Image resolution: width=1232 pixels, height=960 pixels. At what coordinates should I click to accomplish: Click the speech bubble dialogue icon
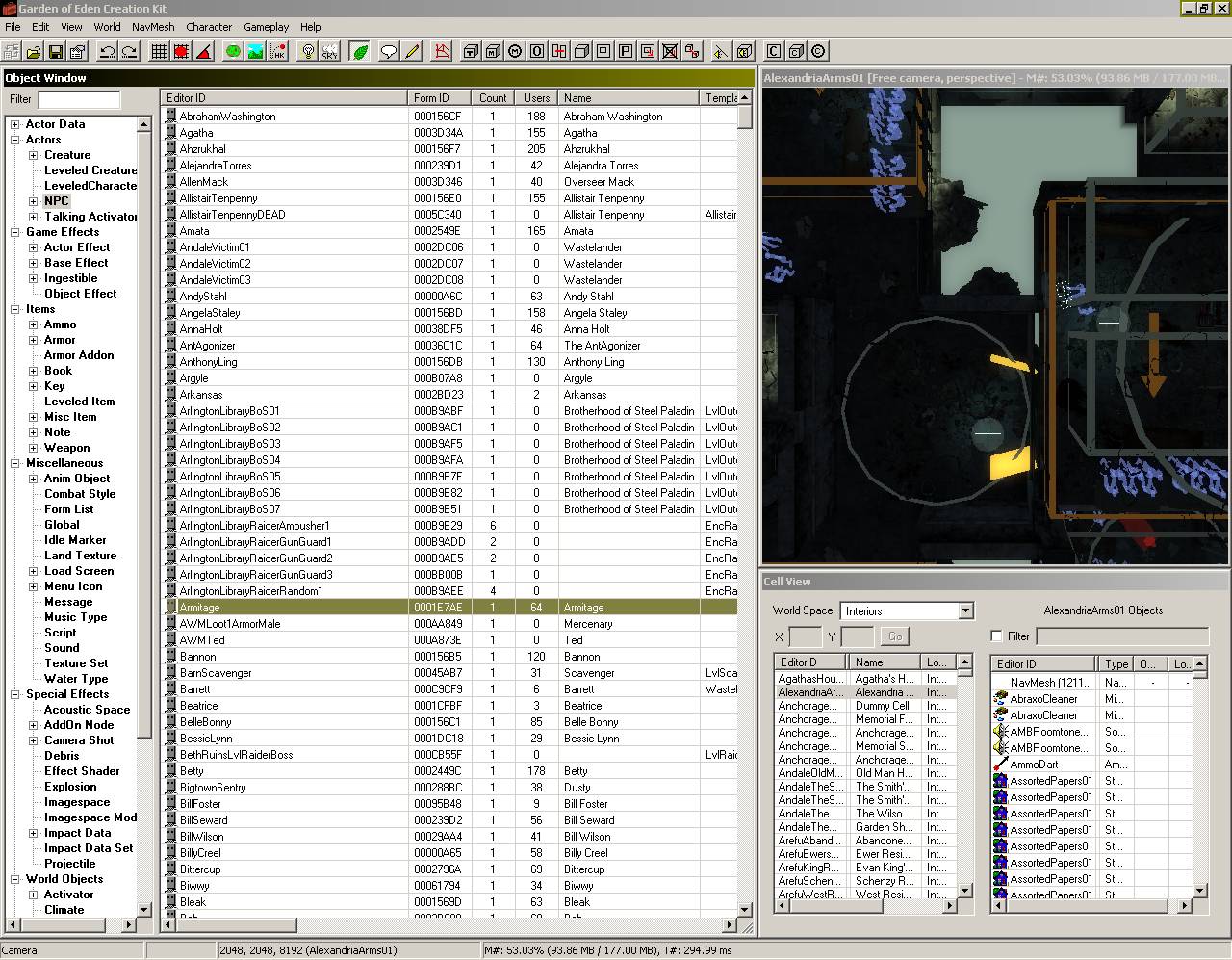[x=389, y=51]
